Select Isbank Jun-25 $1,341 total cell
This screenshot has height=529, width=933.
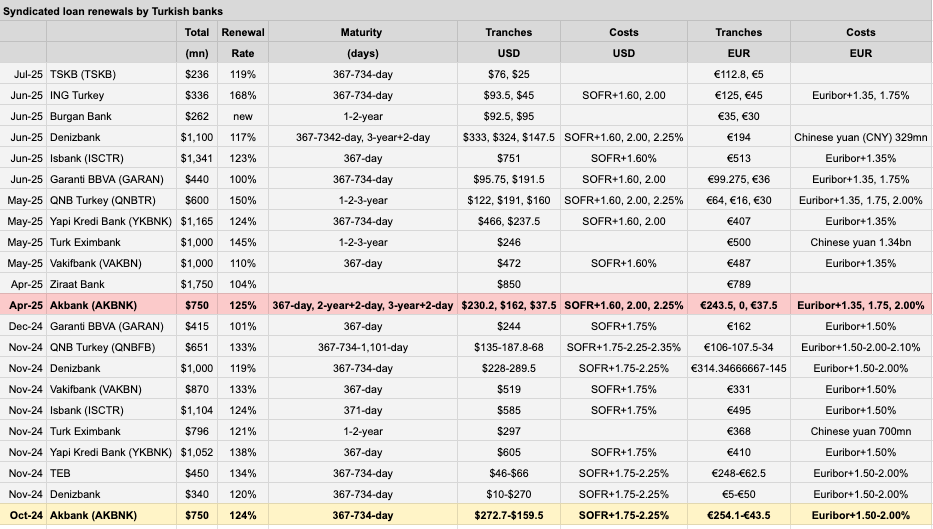[x=197, y=158]
